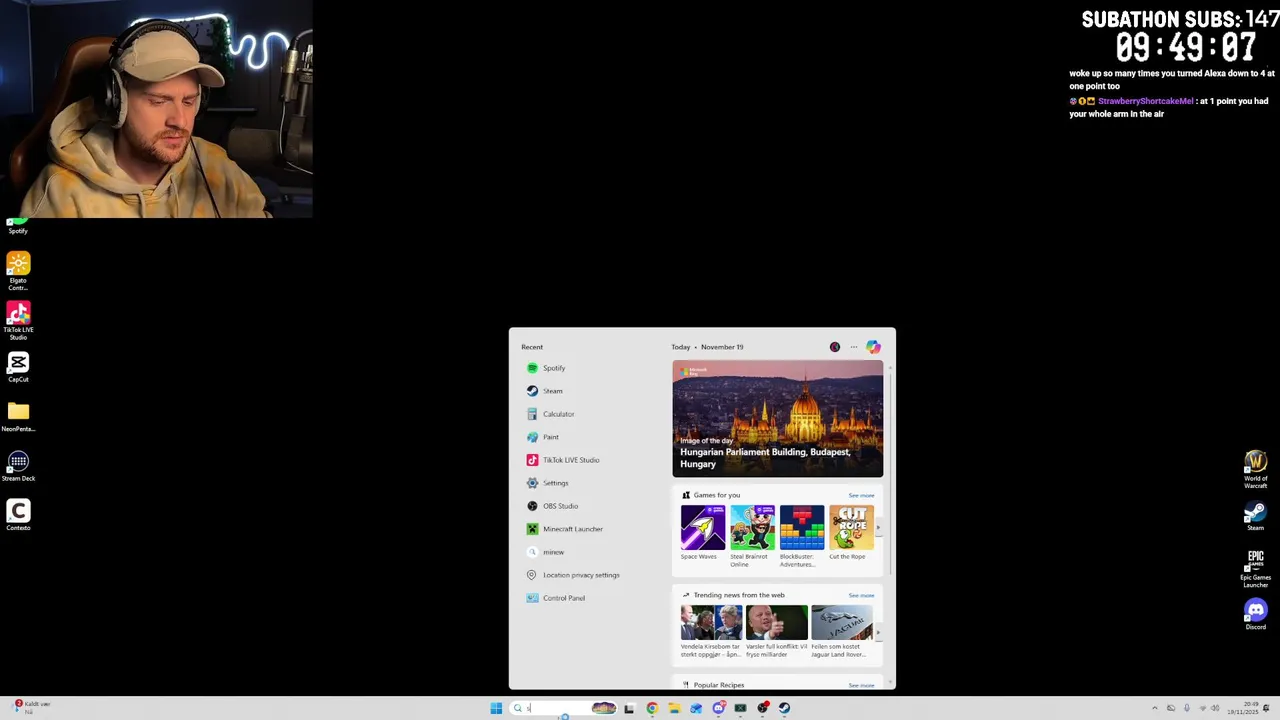Click the Windows Start button
1280x720 pixels.
pos(496,708)
